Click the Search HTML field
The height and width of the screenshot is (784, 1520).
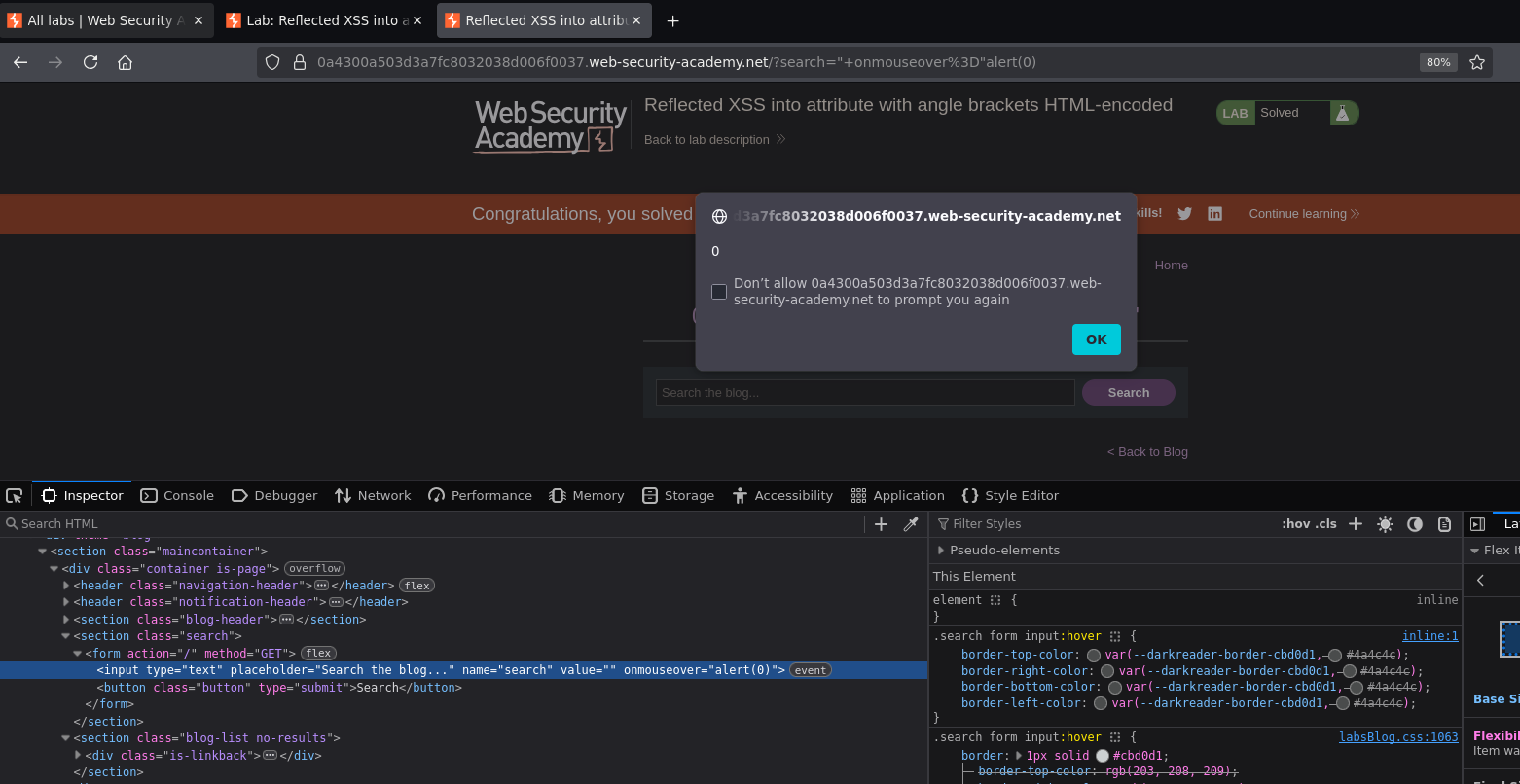[x=433, y=524]
